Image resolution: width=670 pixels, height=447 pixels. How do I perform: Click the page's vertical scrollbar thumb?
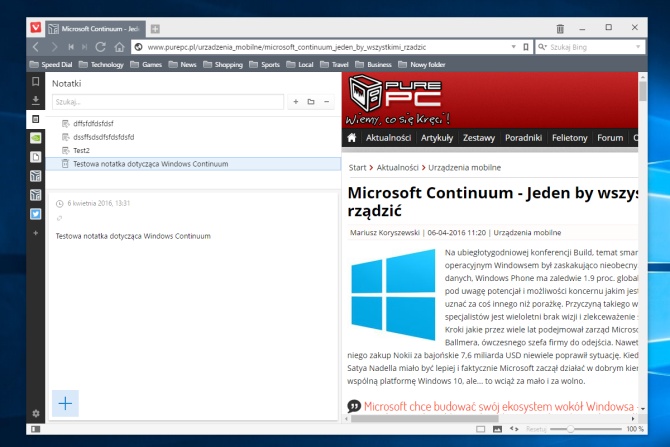click(x=643, y=91)
